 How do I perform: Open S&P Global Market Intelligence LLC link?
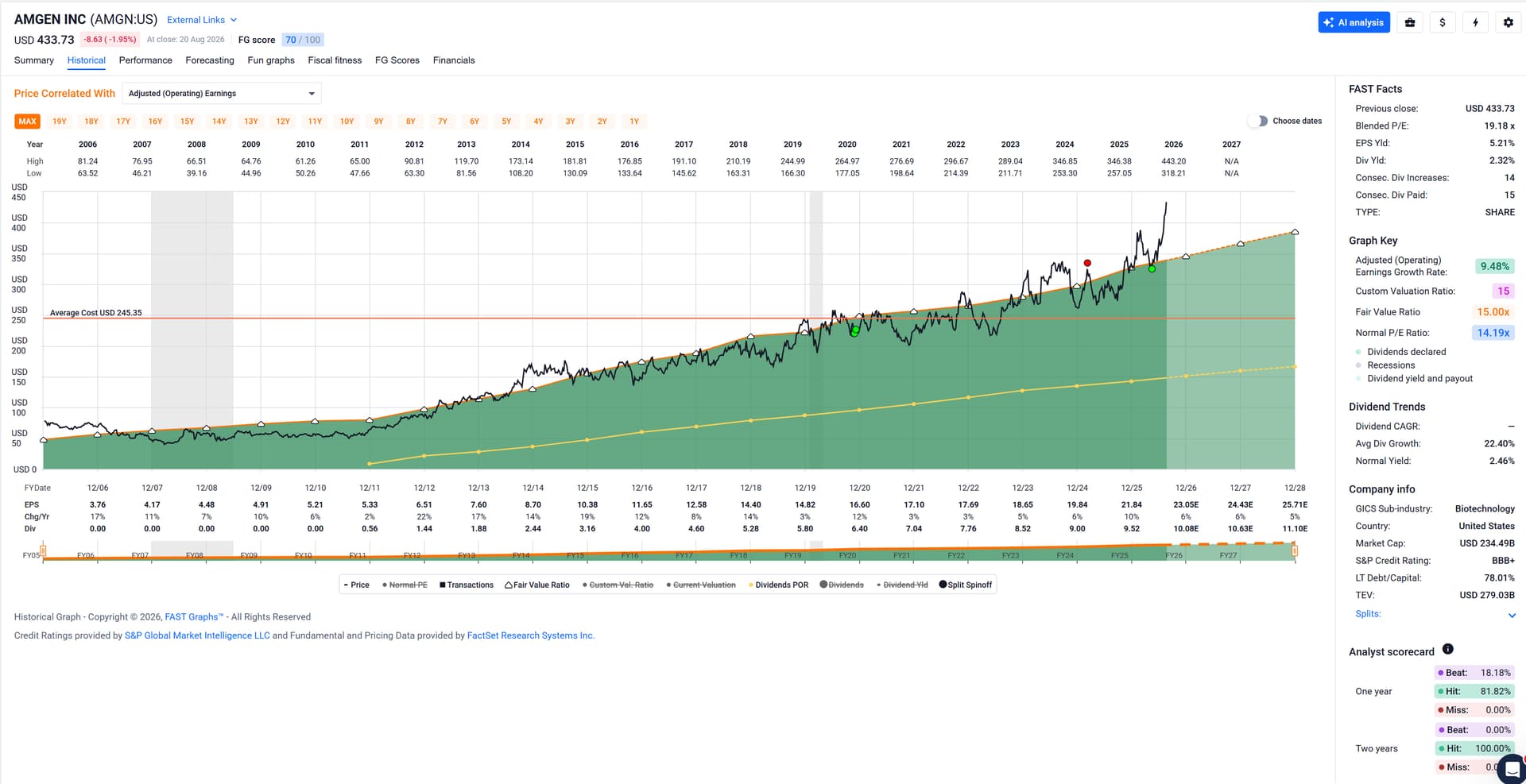[x=197, y=635]
